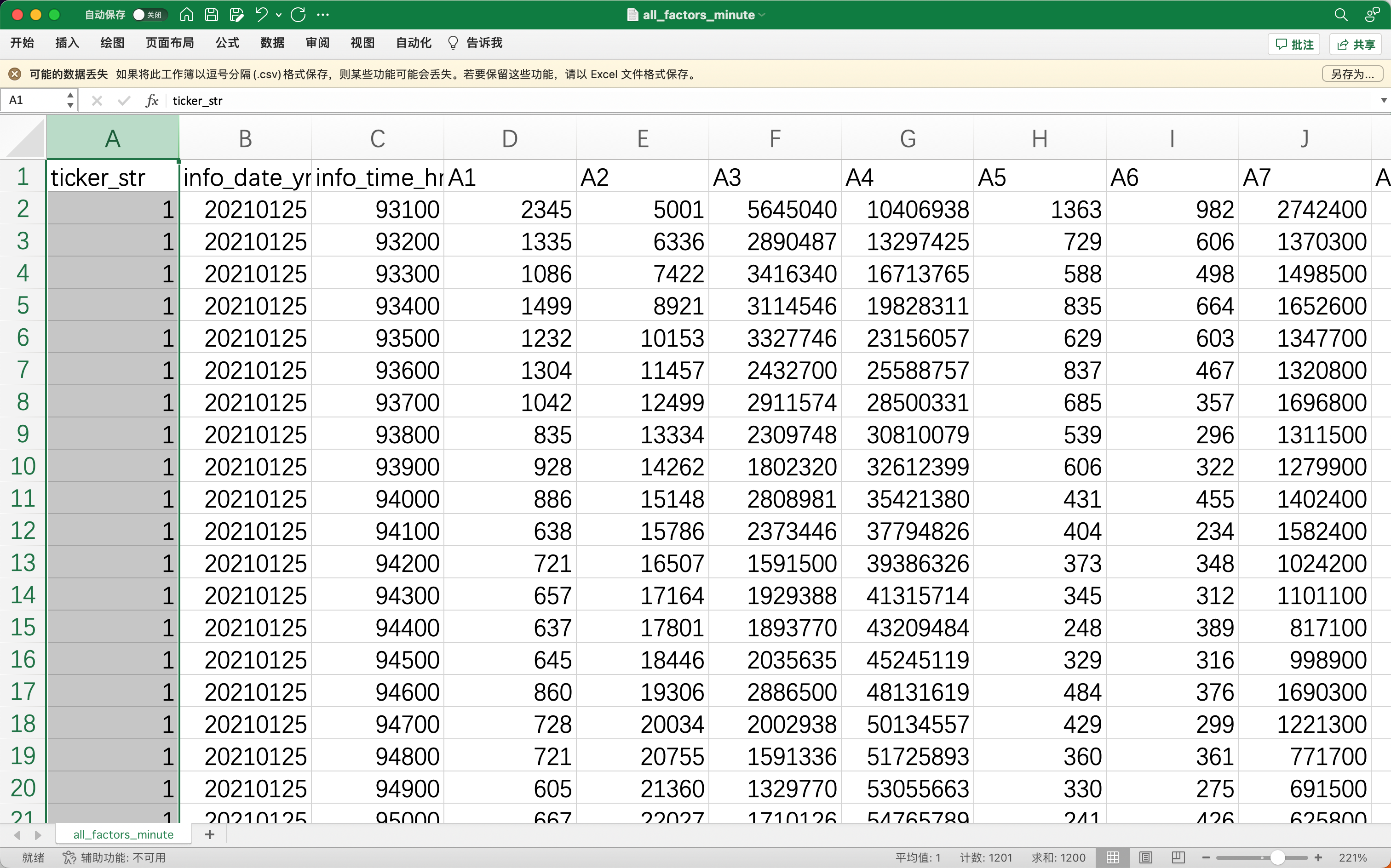Click the Save As pencil-disk icon
Viewport: 1391px width, 868px height.
pos(236,15)
